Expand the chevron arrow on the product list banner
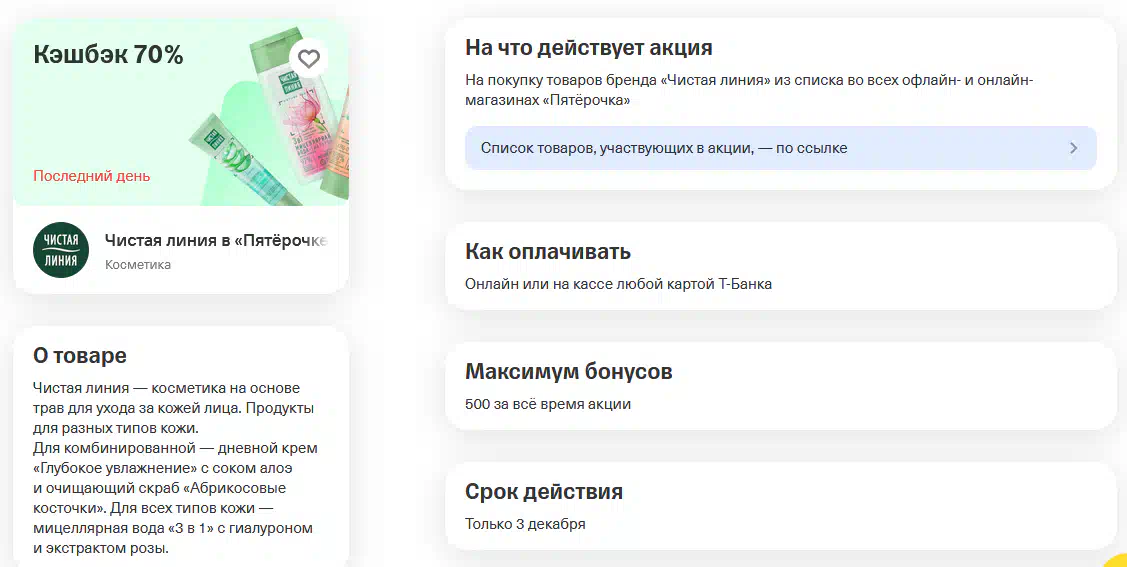 (1073, 148)
